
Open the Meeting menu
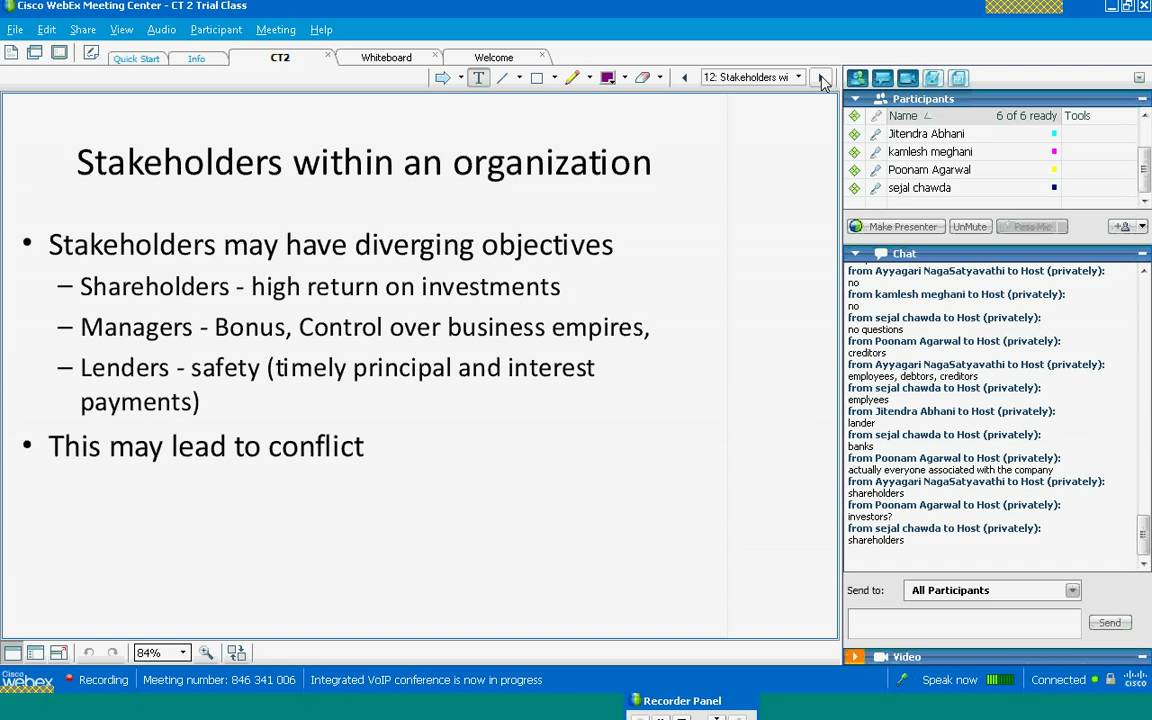pyautogui.click(x=276, y=30)
